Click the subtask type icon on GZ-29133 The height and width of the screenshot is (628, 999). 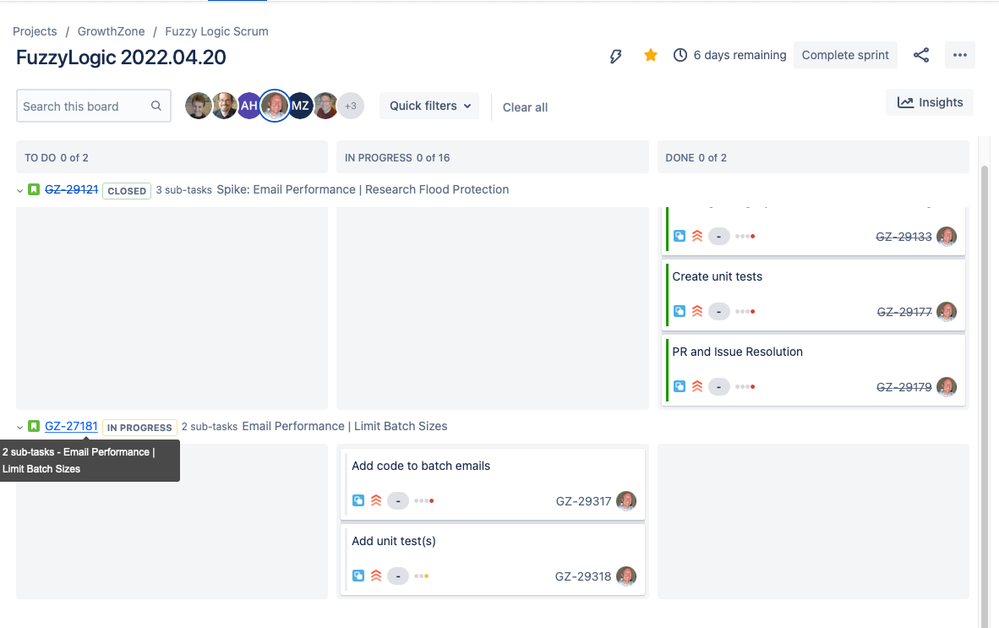[680, 236]
